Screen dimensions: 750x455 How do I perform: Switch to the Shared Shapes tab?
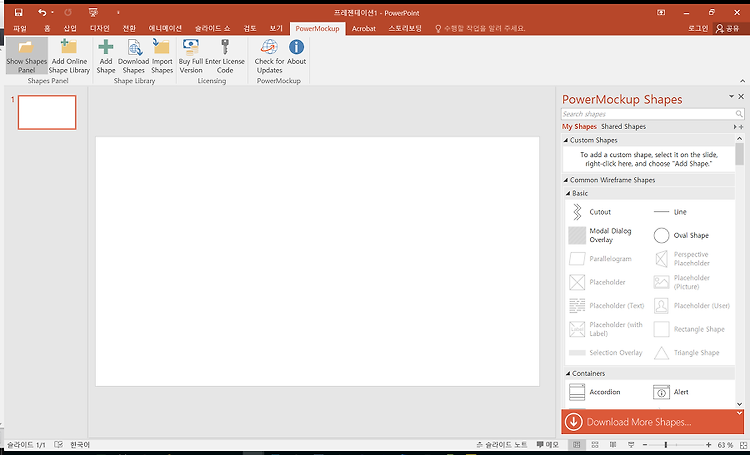click(623, 127)
